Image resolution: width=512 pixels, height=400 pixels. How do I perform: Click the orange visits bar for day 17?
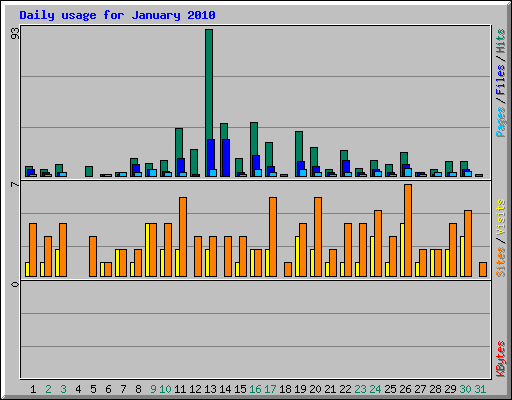coord(273,237)
